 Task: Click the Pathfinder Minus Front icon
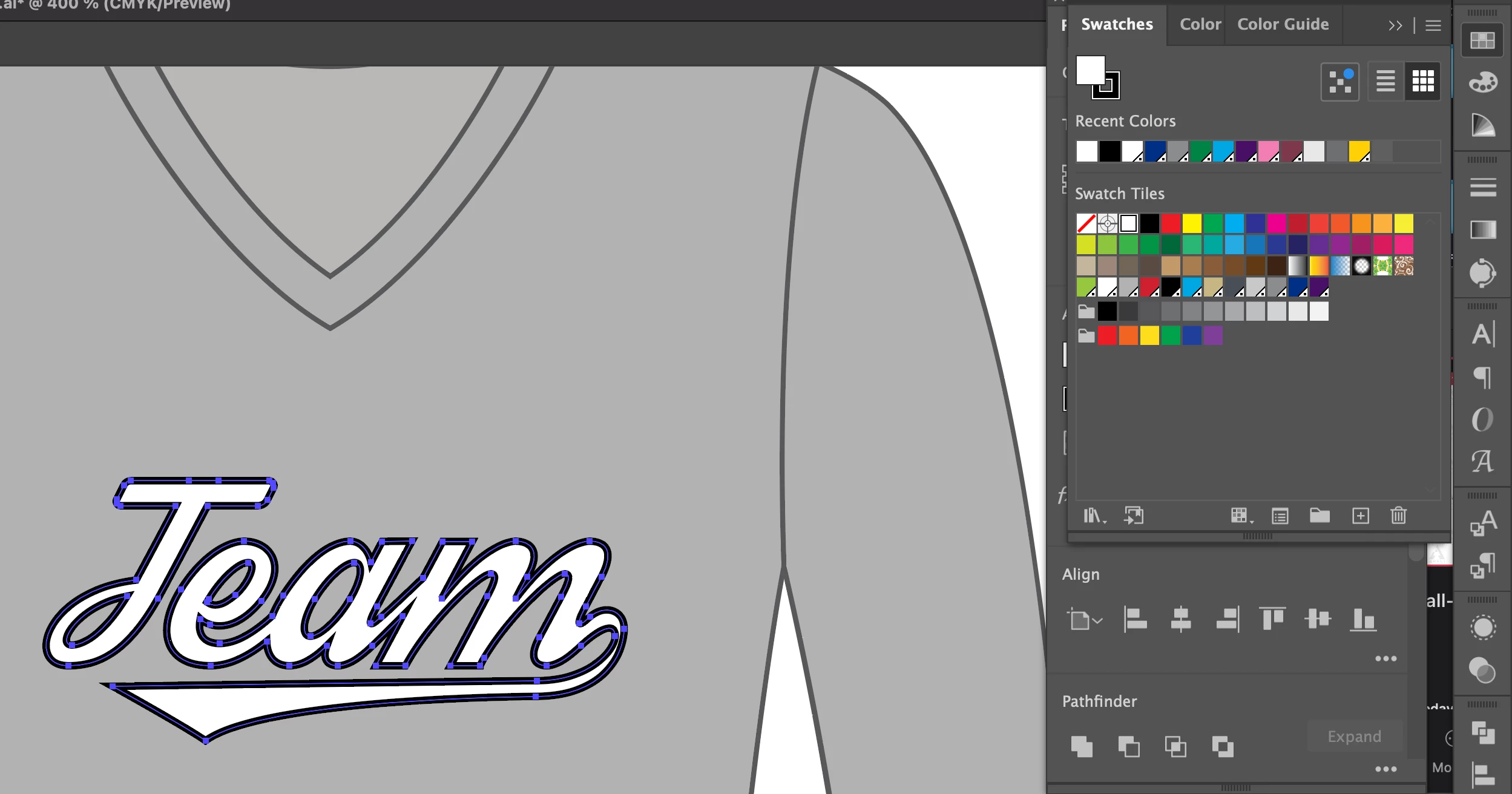tap(1128, 746)
